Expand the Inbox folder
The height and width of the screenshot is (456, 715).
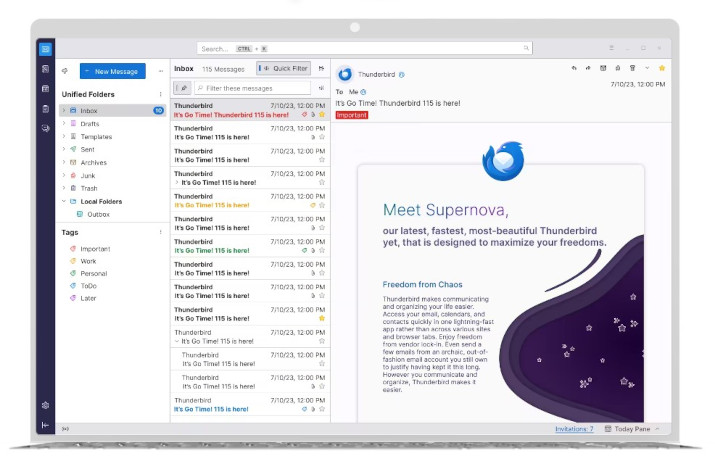tap(64, 110)
